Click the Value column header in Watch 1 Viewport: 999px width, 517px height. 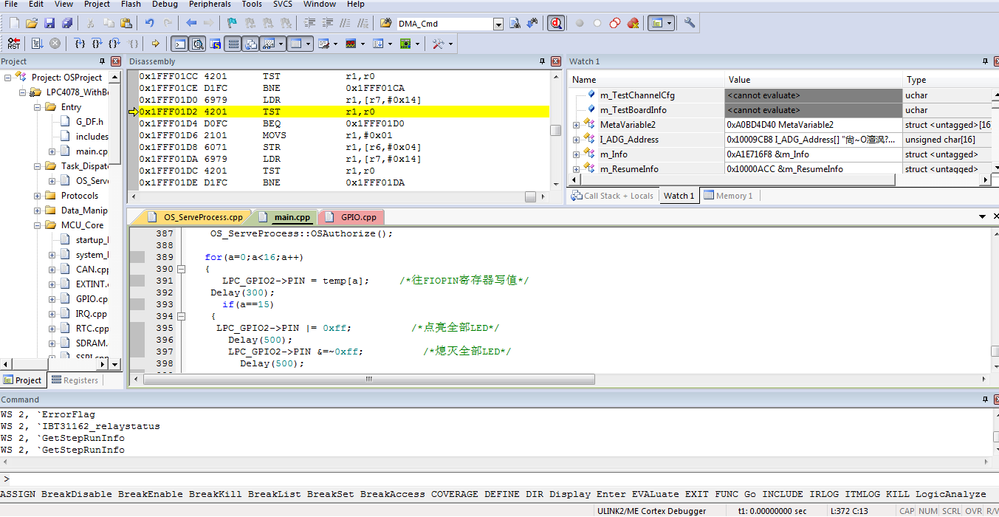pyautogui.click(x=813, y=80)
